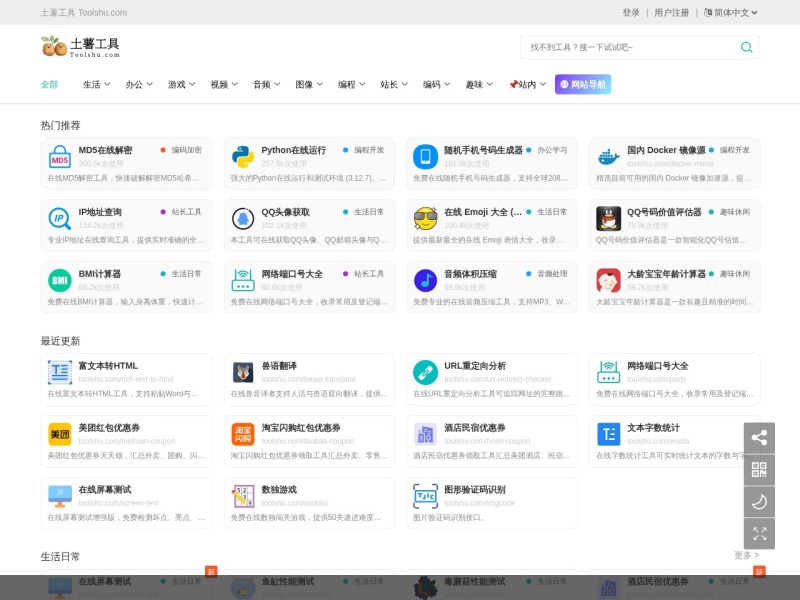Click the 音频处理 tag on 音频体积压缩
Viewport: 800px width, 600px height.
[x=553, y=273]
